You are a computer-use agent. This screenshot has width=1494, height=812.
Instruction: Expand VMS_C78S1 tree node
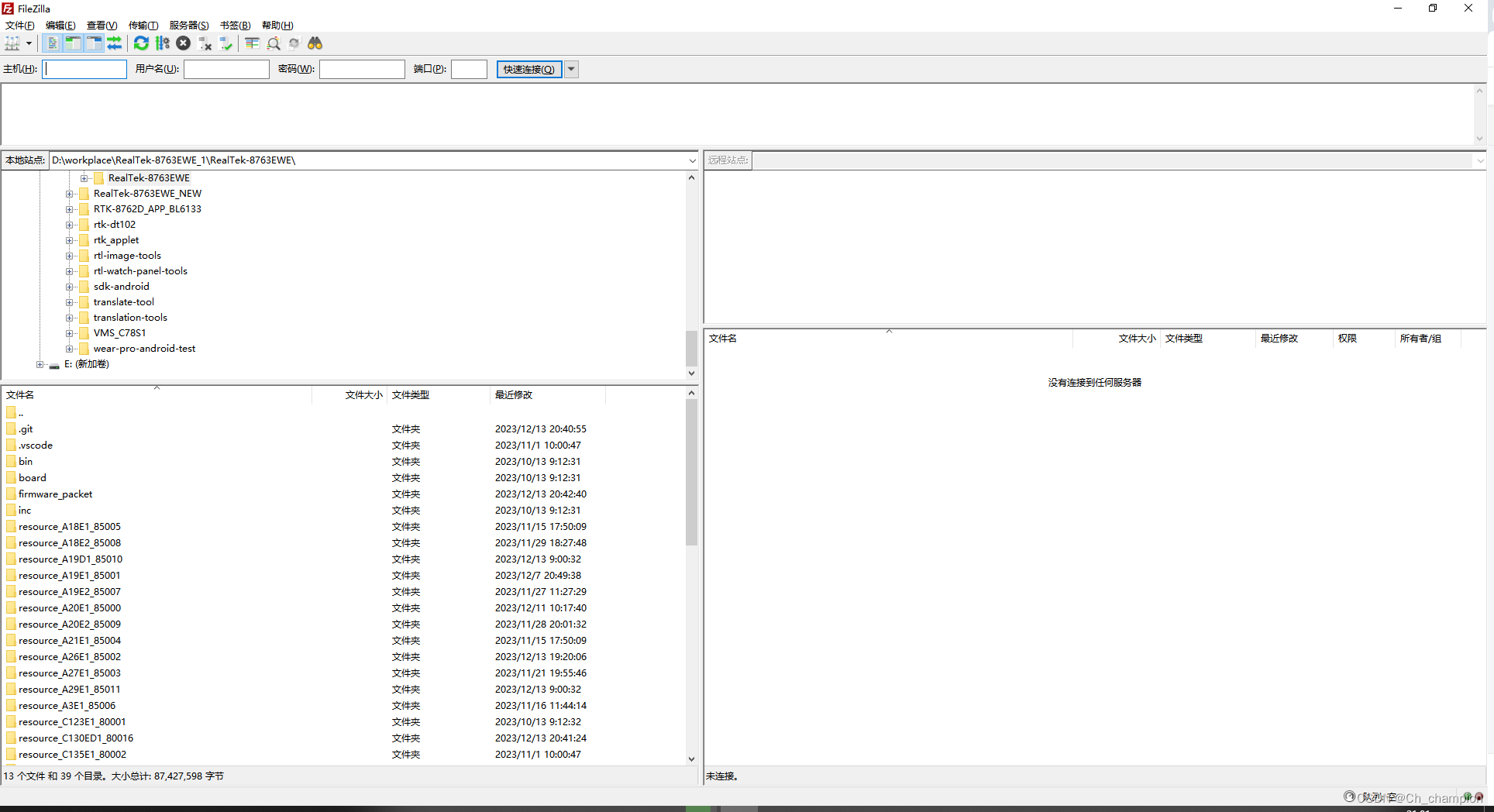coord(70,333)
